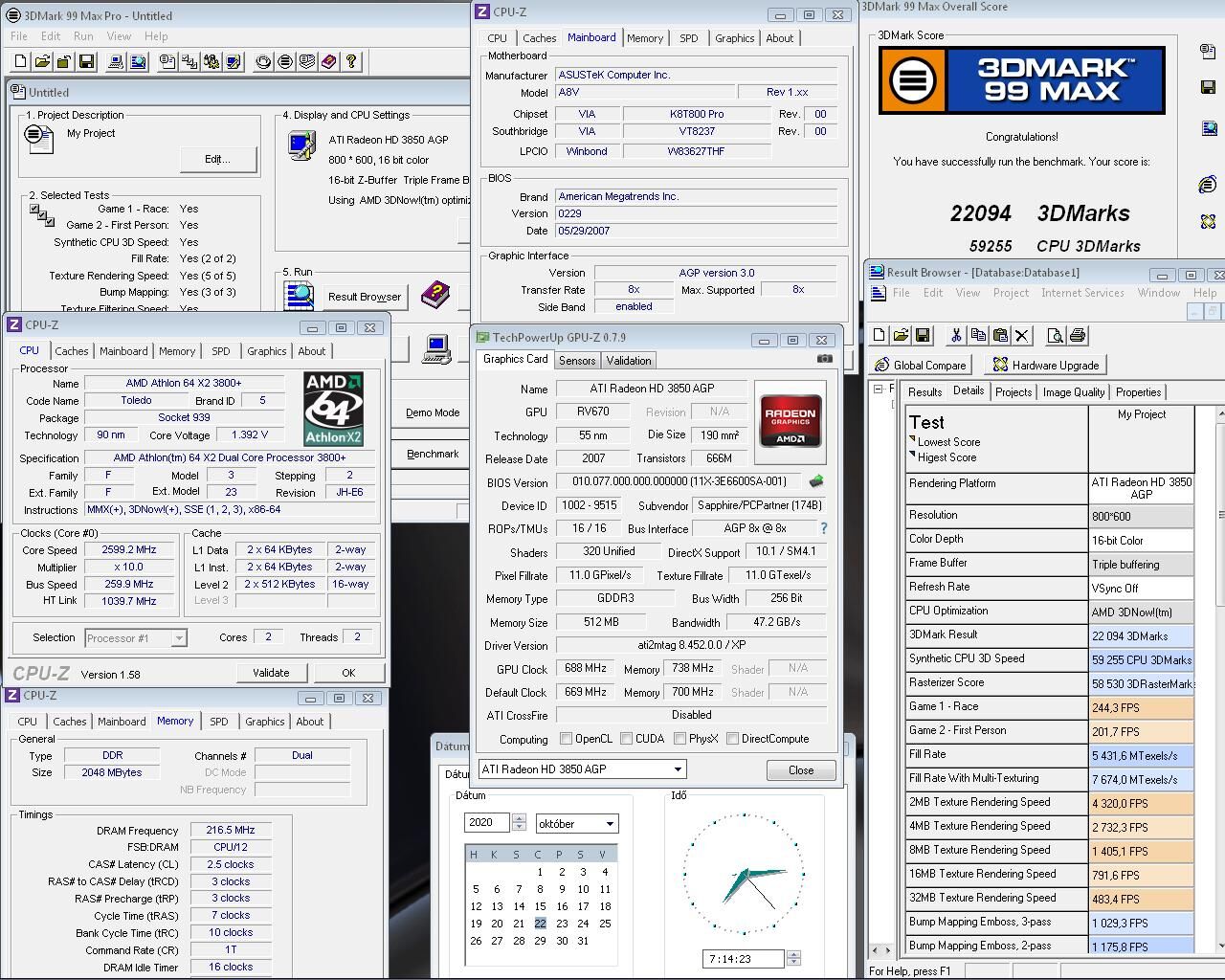Increase the year 2020 using up arrow
This screenshot has height=980, width=1225.
coord(519,818)
